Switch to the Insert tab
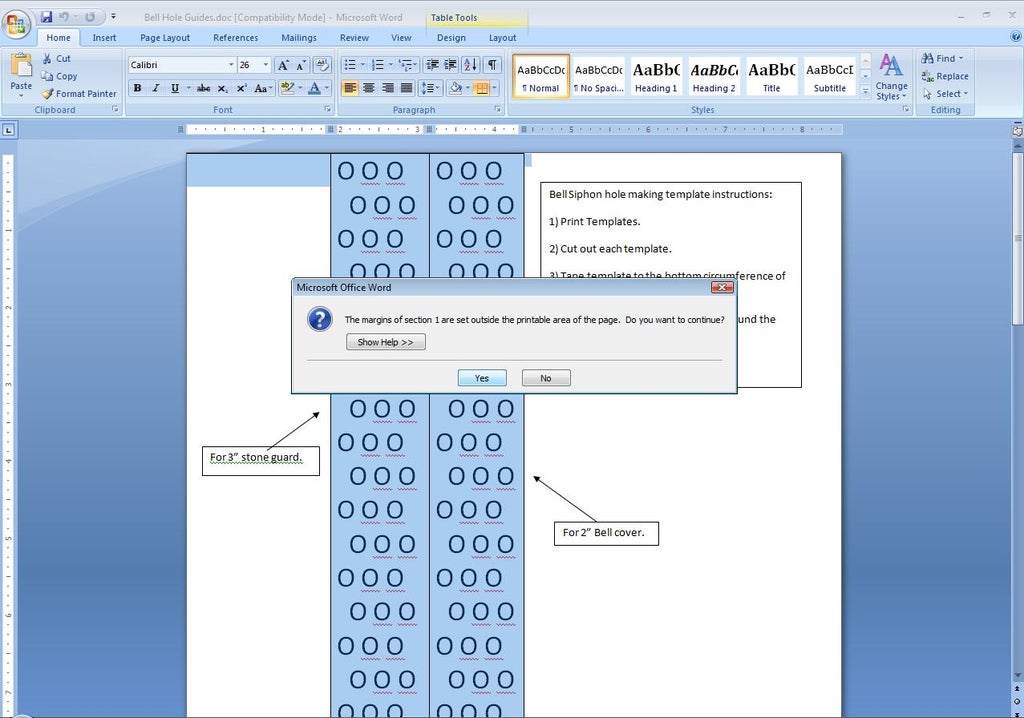 104,38
